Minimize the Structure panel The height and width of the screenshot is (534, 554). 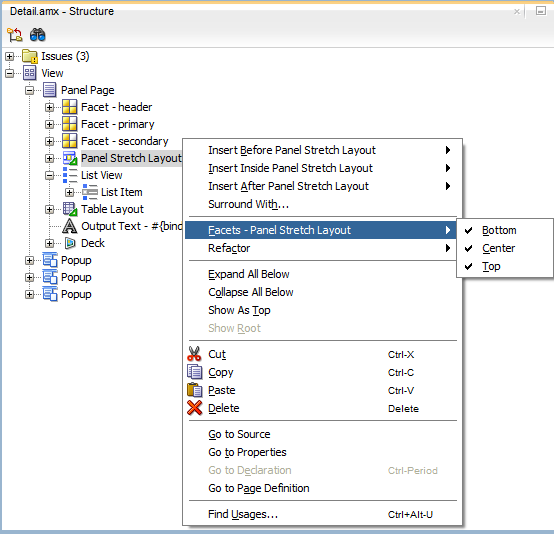pyautogui.click(x=541, y=11)
